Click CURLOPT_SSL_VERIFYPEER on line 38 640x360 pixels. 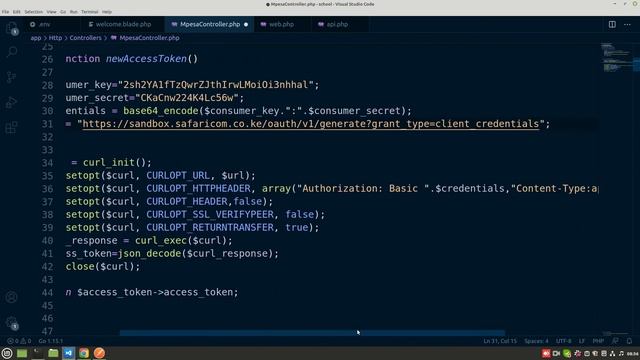tap(210, 215)
